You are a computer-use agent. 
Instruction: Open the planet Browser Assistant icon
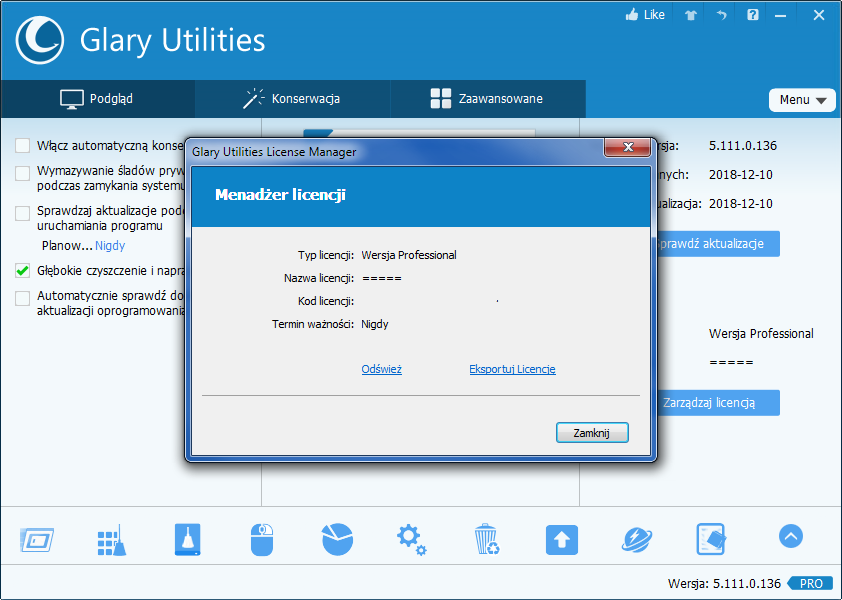637,540
